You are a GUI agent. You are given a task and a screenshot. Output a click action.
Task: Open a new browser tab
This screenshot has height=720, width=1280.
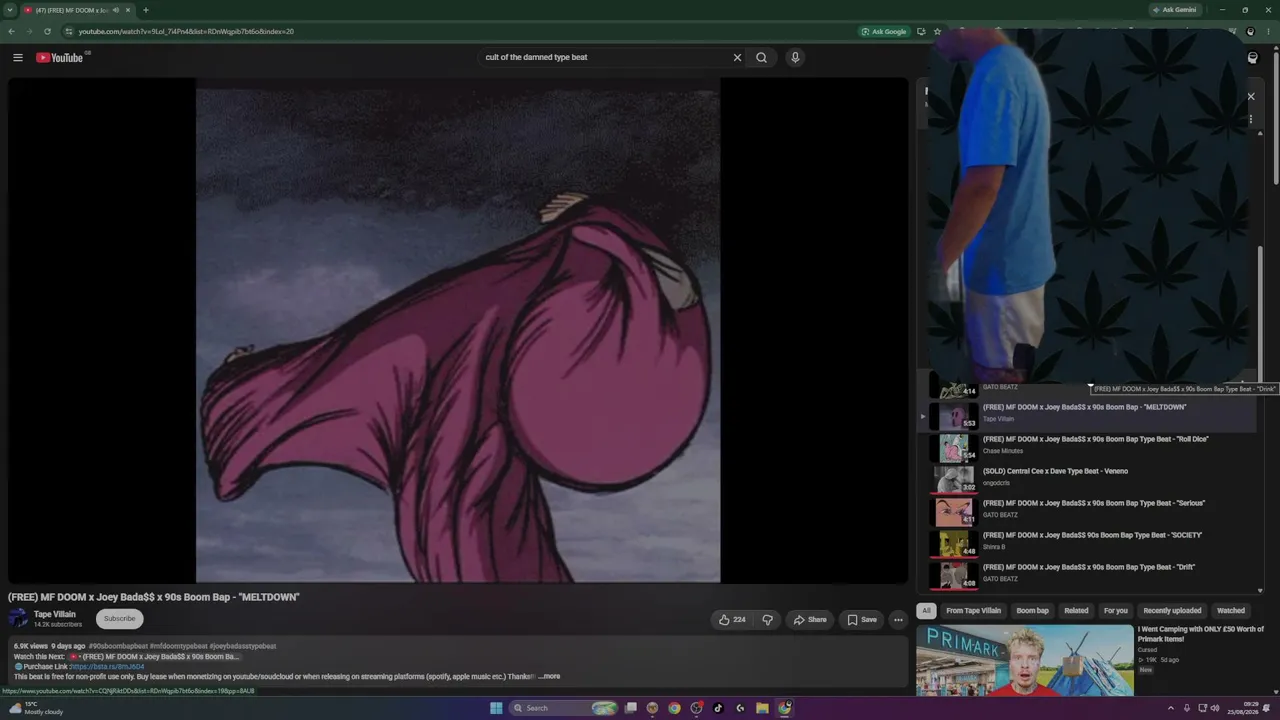146,10
